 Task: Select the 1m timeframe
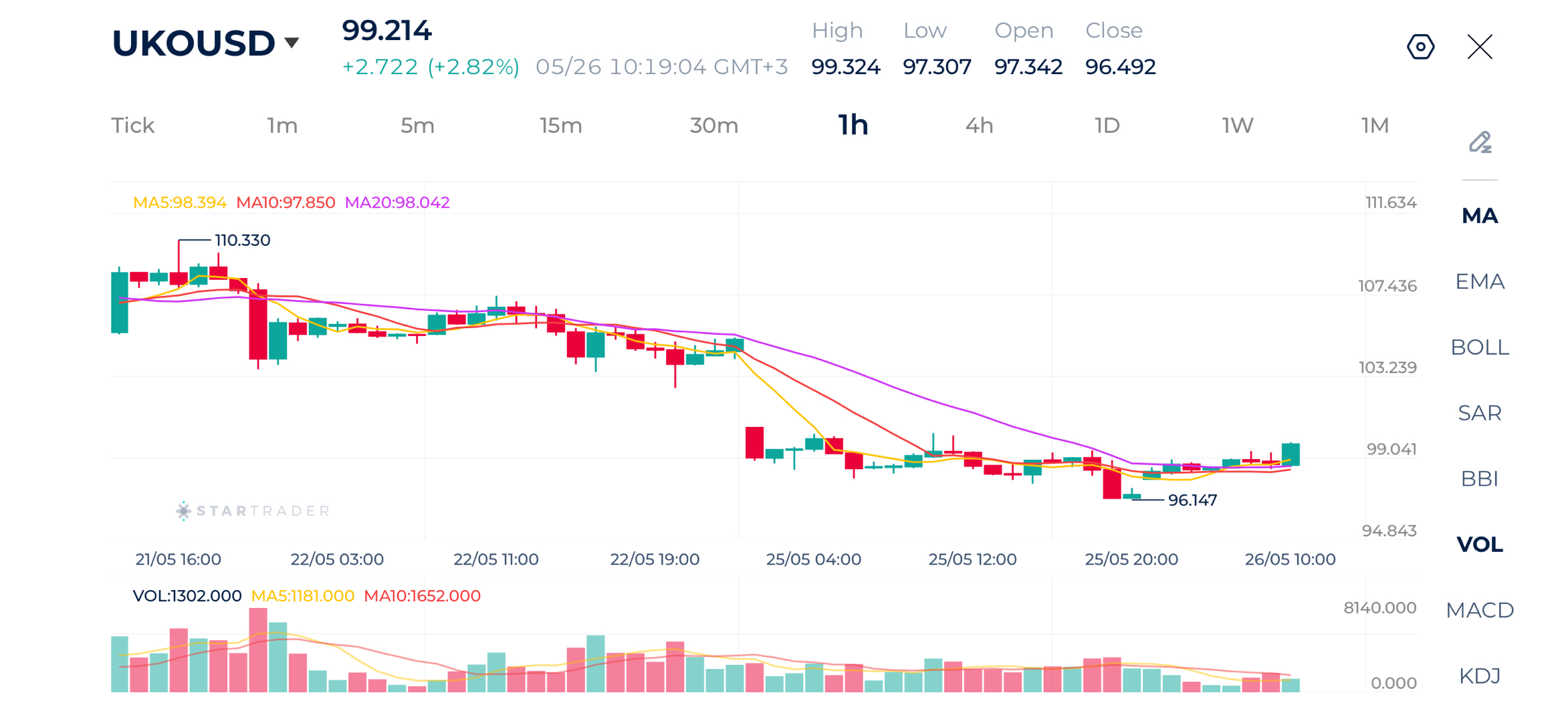[x=282, y=126]
